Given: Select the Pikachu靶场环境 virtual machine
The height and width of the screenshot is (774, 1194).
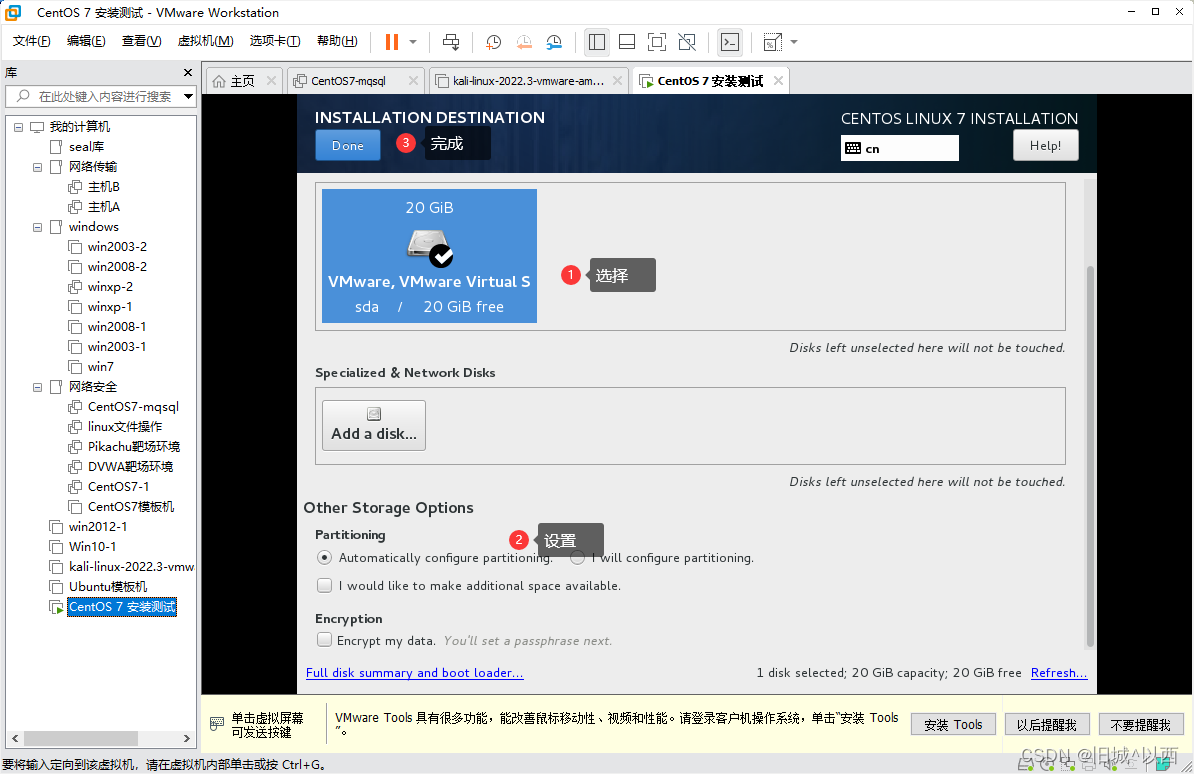Looking at the screenshot, I should click(x=133, y=446).
